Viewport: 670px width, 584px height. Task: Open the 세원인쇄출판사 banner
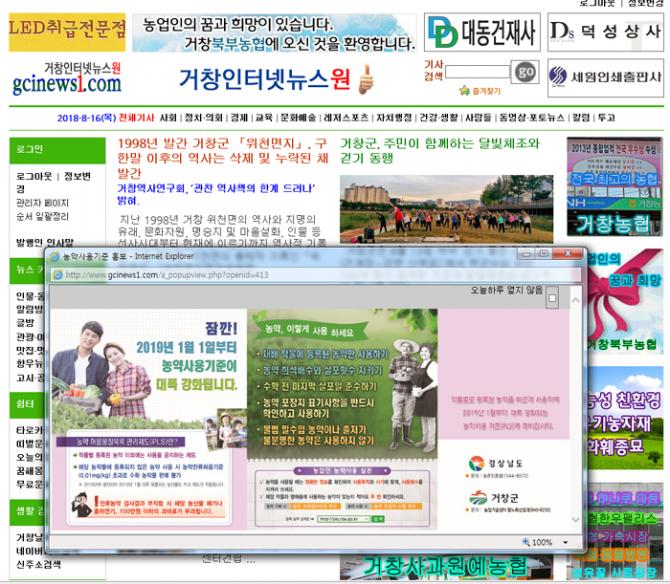pos(605,78)
